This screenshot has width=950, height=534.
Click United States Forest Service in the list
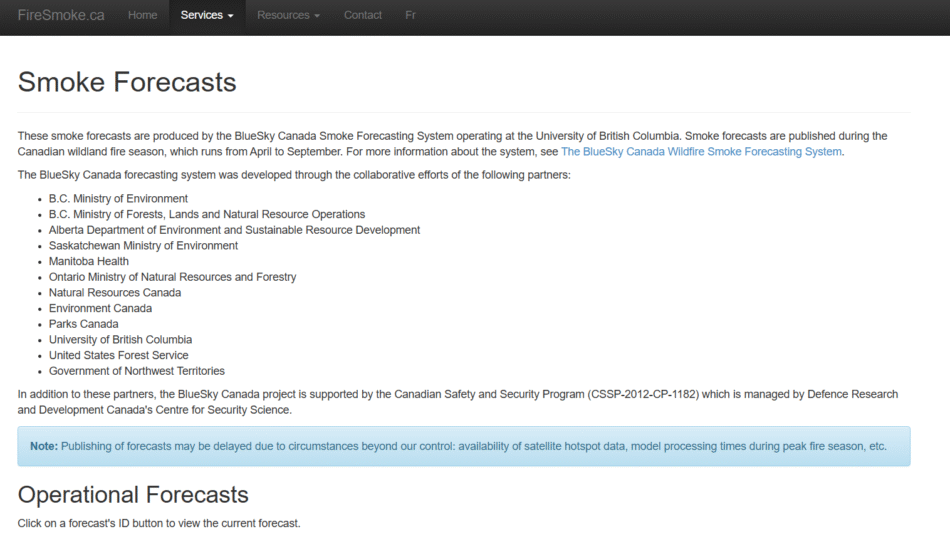118,355
